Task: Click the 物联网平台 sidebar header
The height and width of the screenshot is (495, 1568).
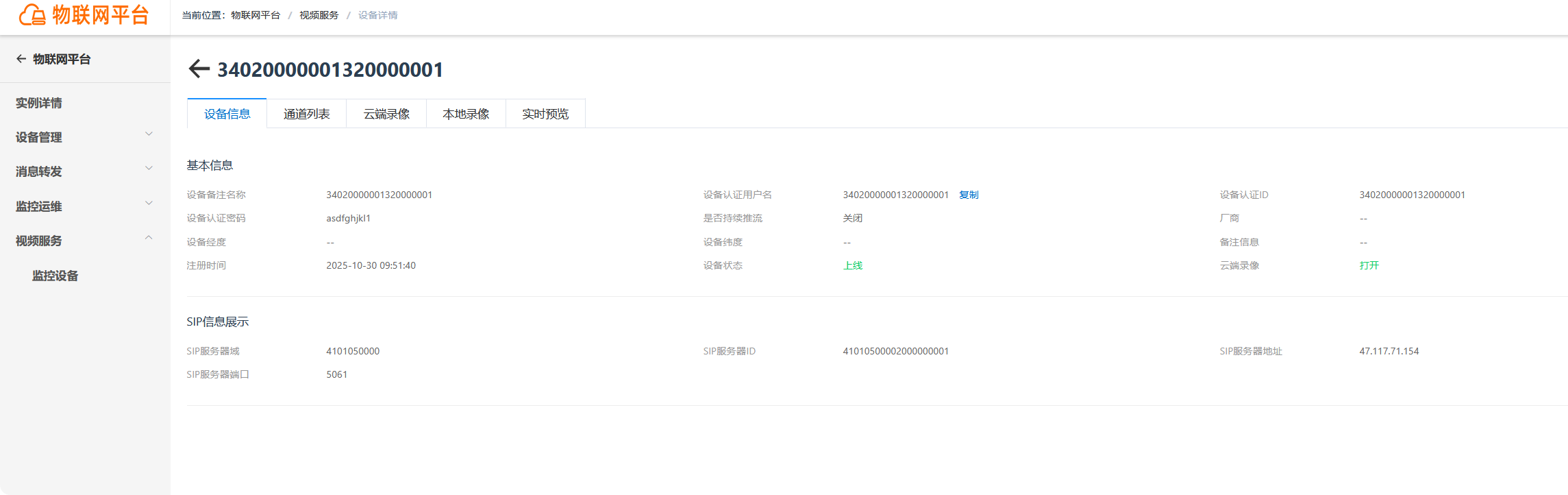Action: [x=62, y=59]
